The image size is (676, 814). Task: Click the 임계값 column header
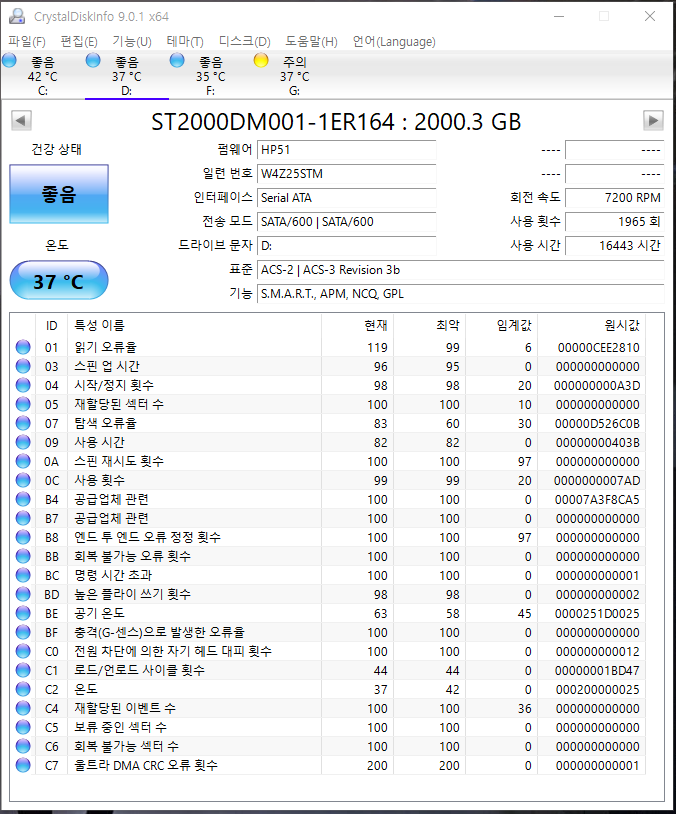coord(502,325)
